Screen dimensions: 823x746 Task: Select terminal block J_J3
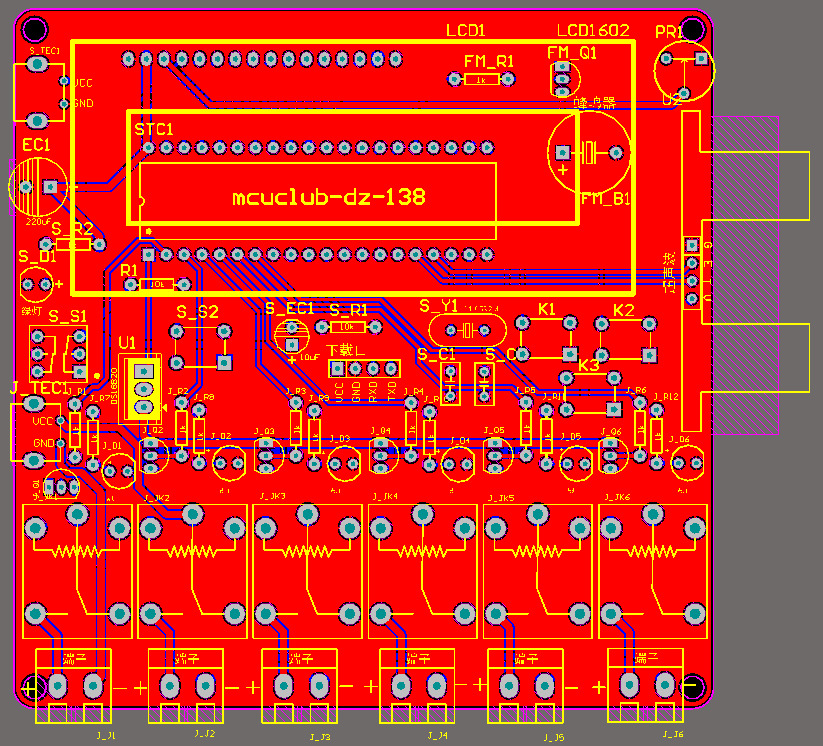pos(300,686)
